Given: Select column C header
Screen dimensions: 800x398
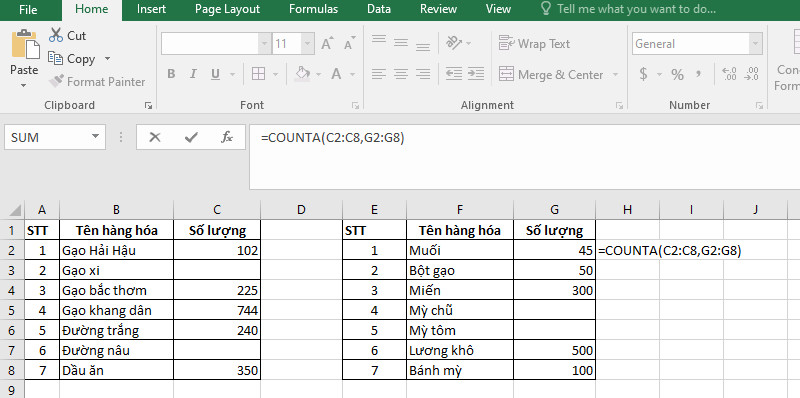Looking at the screenshot, I should pyautogui.click(x=217, y=210).
